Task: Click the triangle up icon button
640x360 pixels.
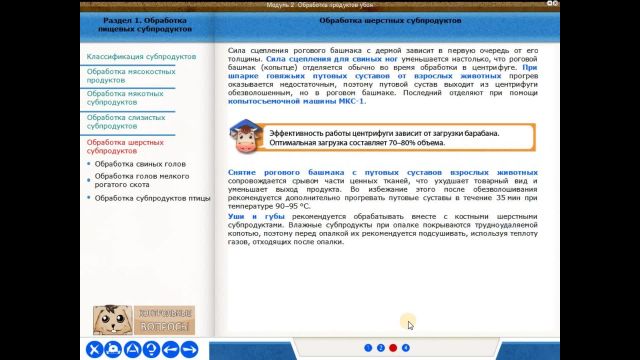Action: (132, 349)
